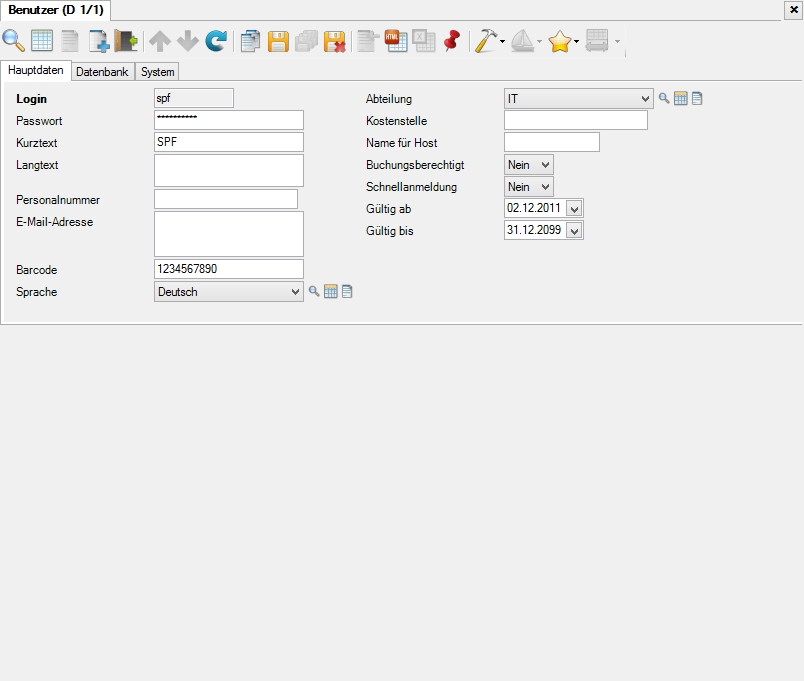Switch to the System tab
Image resolution: width=804 pixels, height=681 pixels.
click(x=157, y=72)
